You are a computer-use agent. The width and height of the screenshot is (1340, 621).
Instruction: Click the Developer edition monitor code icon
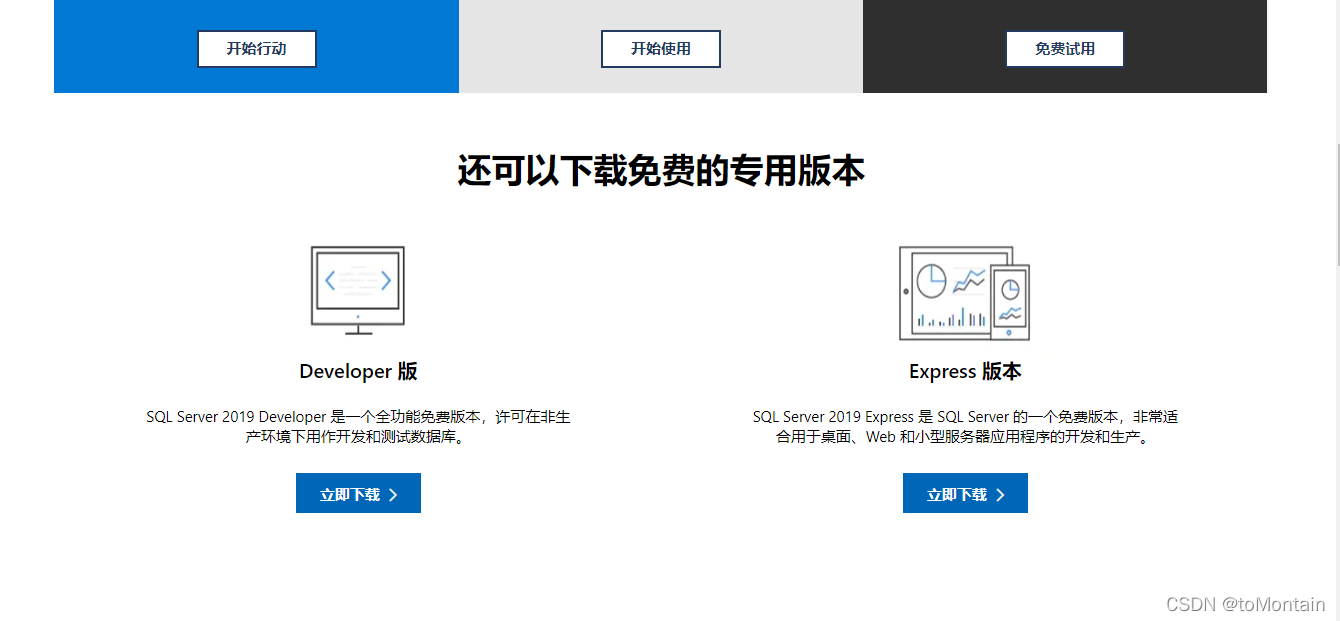pyautogui.click(x=358, y=290)
